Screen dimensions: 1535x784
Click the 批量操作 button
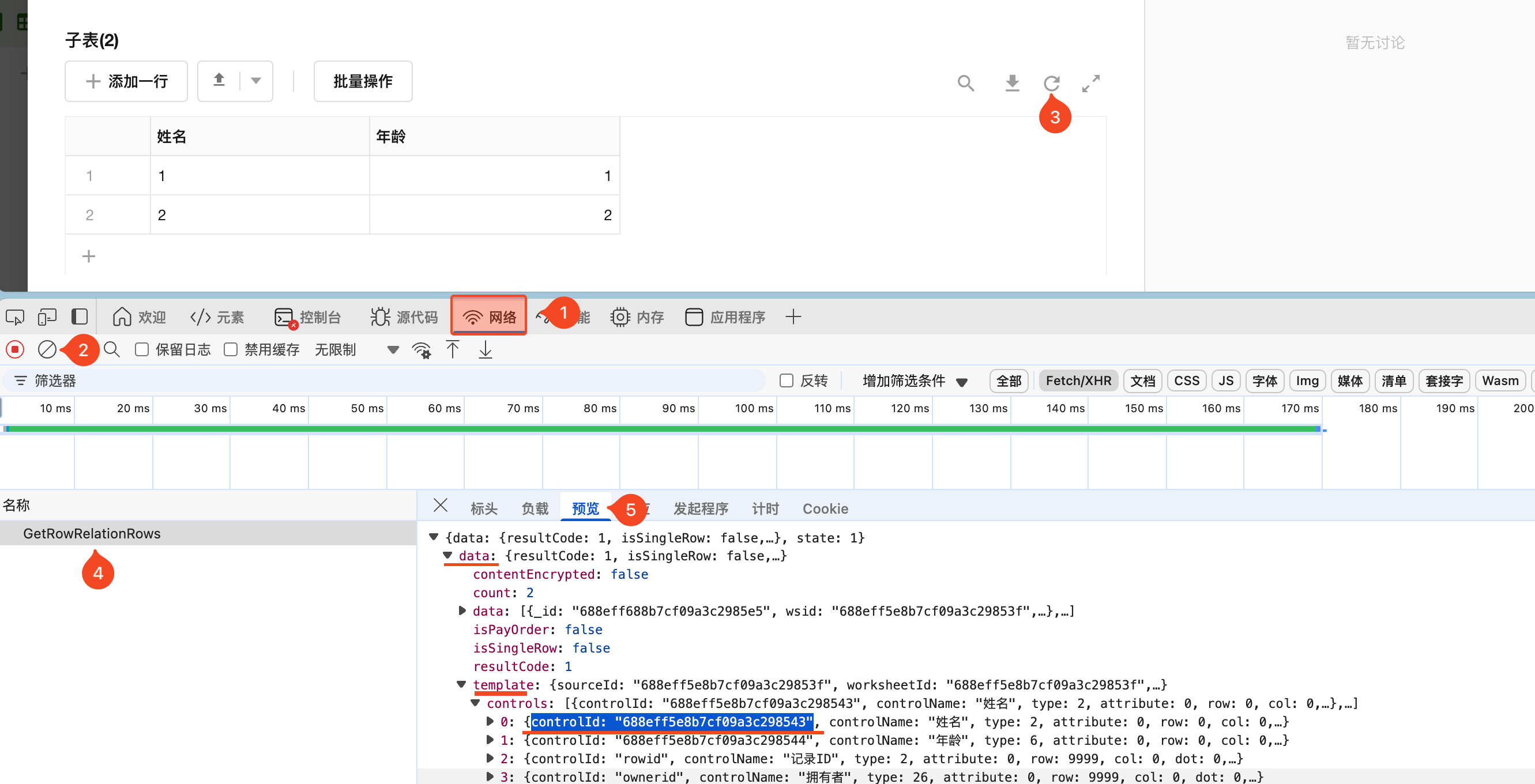coord(362,81)
